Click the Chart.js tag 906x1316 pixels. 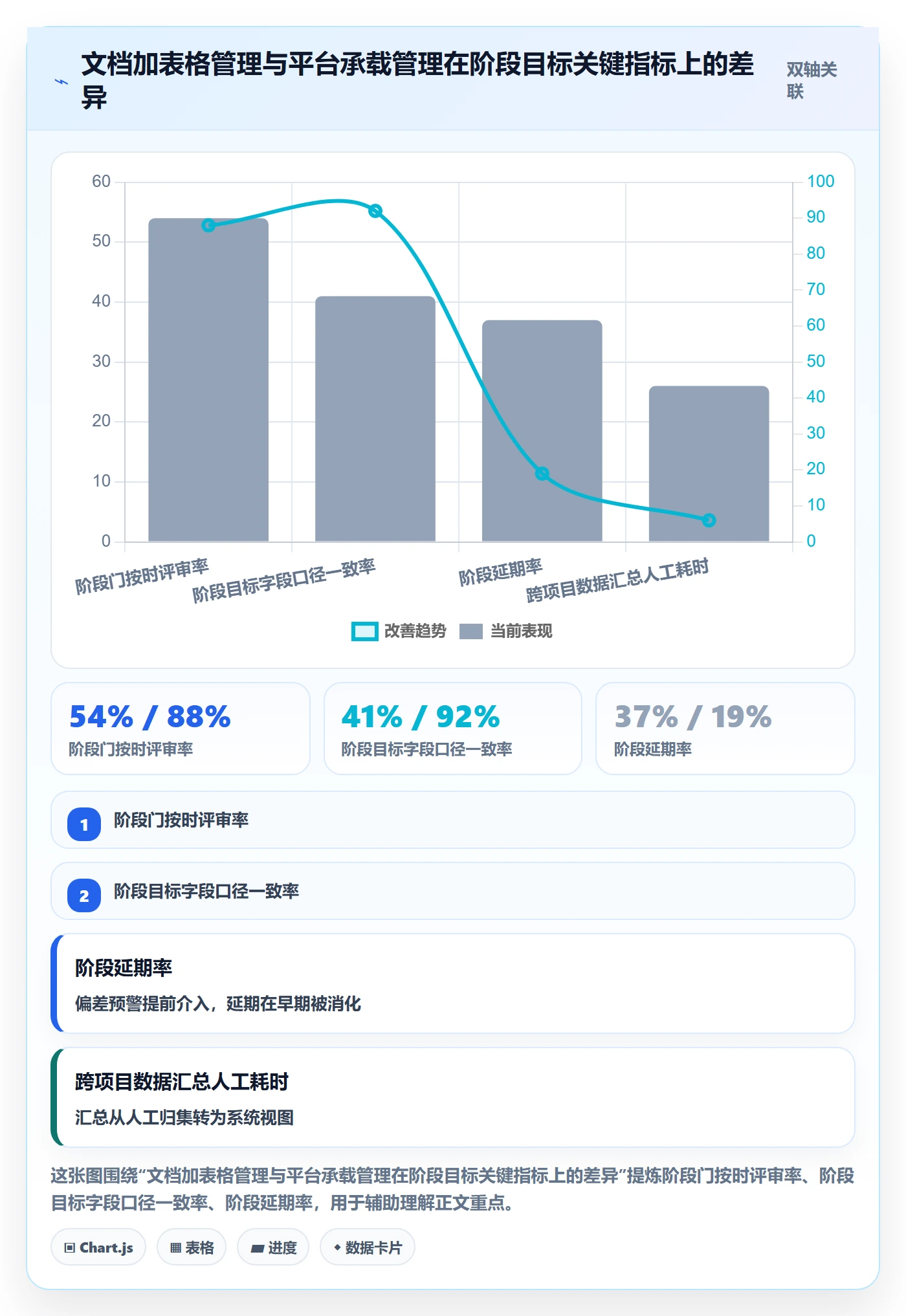(x=98, y=1247)
